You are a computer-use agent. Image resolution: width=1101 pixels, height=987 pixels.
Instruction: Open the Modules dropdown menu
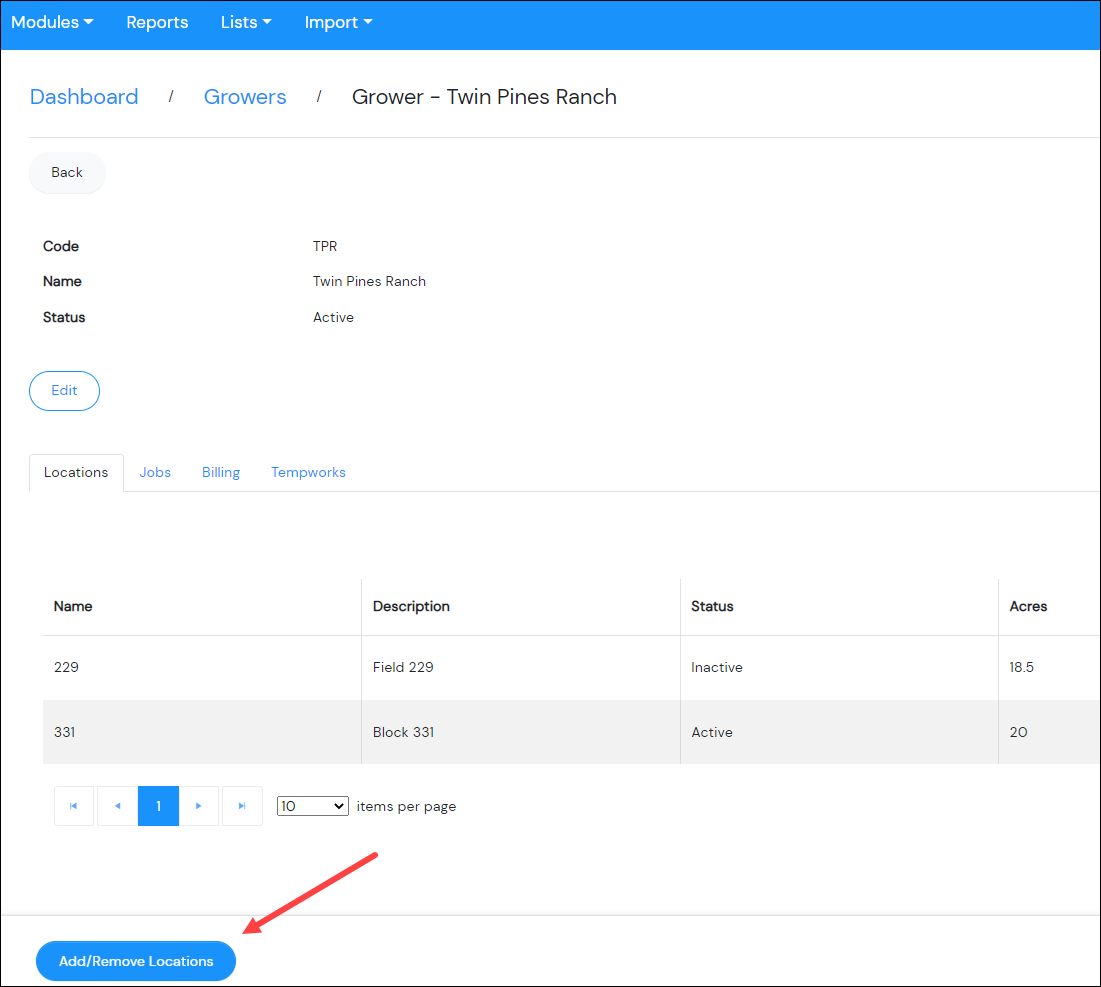click(52, 22)
